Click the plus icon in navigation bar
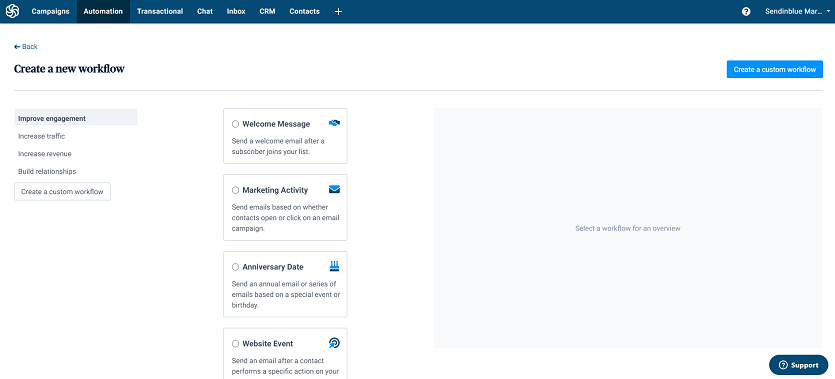 click(x=338, y=11)
